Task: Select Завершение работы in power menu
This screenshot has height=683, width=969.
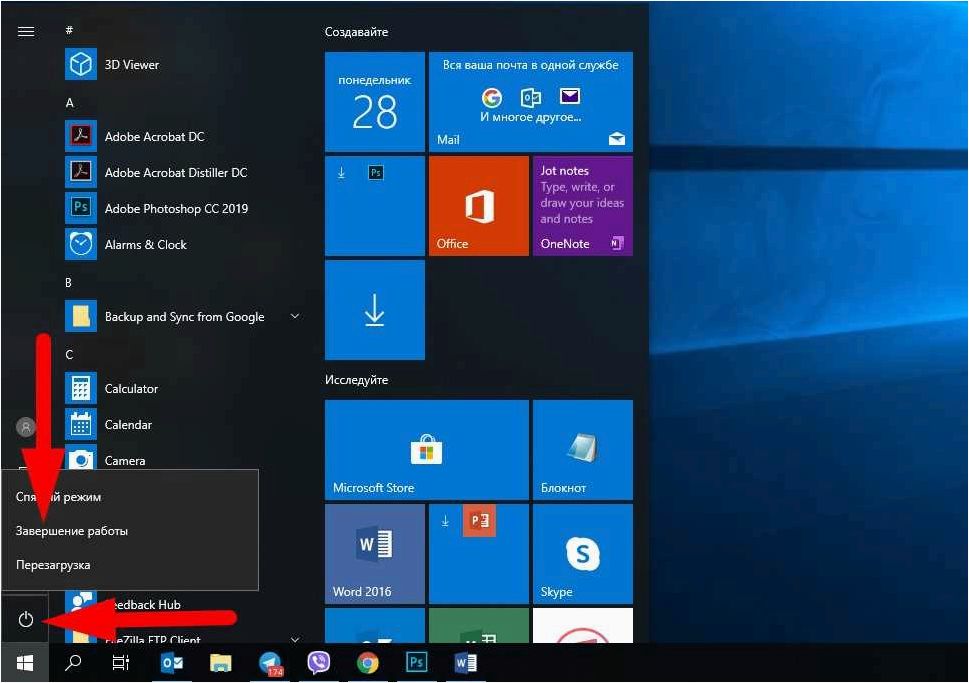Action: point(130,531)
